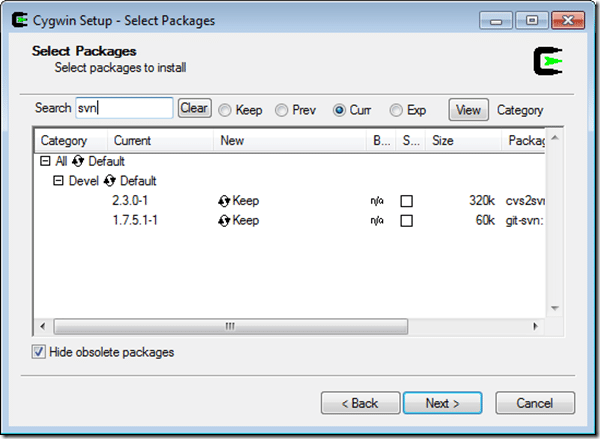Minimize the Cygwin Setup window
Image resolution: width=600 pixels, height=439 pixels.
[x=496, y=20]
